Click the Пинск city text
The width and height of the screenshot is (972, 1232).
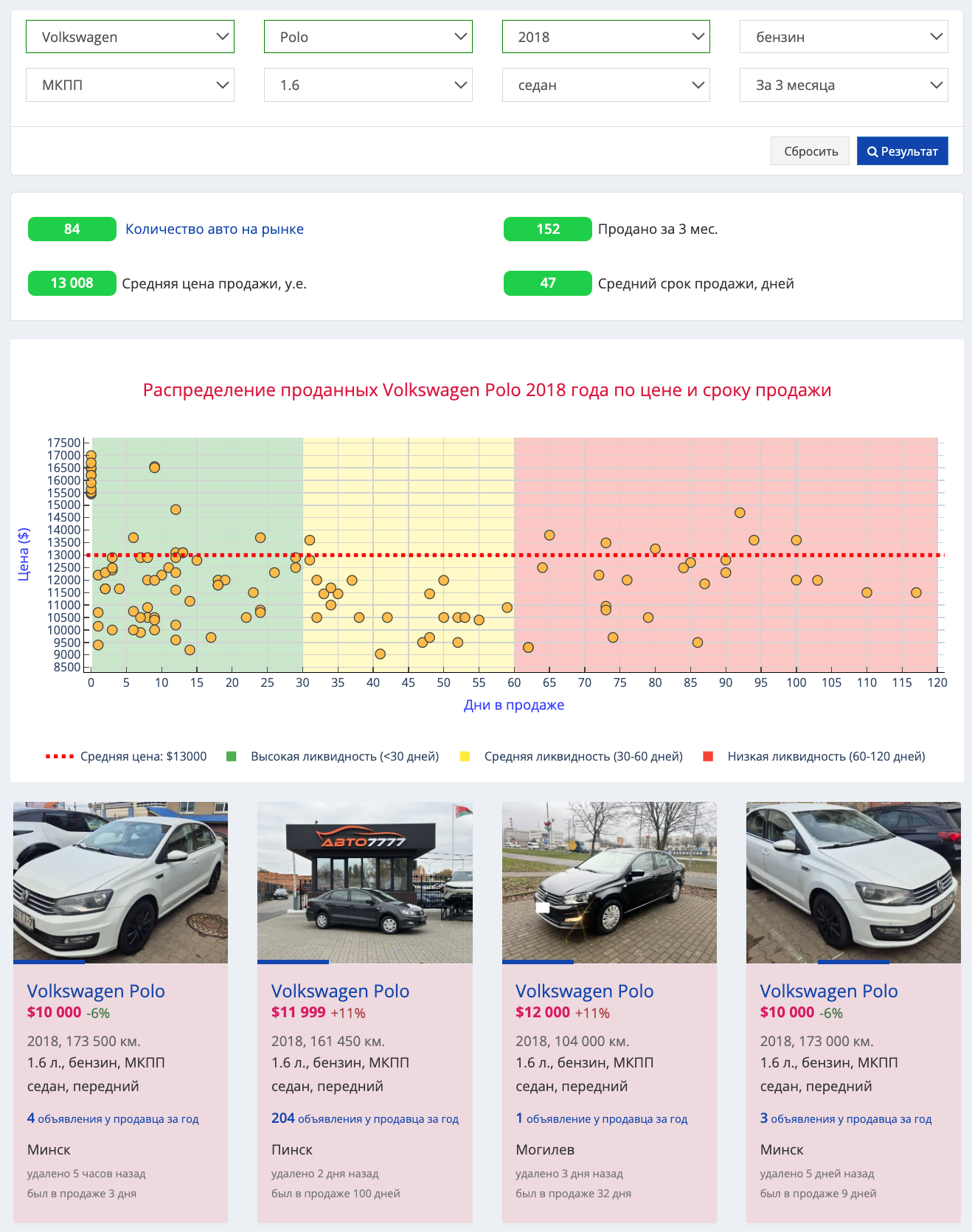point(292,1149)
